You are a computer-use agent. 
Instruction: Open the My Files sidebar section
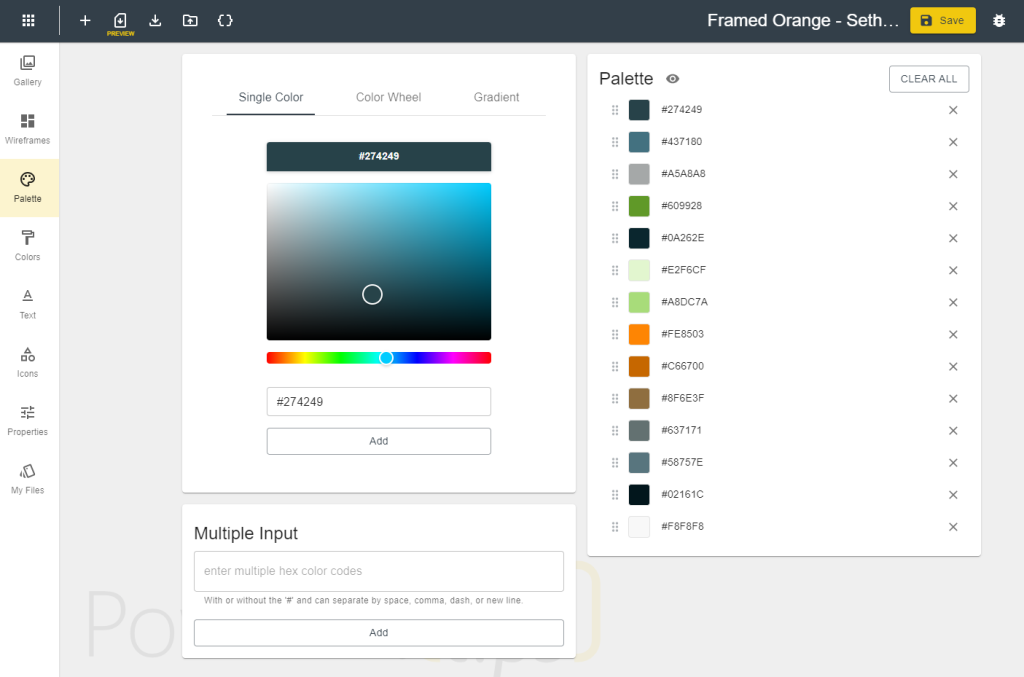click(x=27, y=479)
